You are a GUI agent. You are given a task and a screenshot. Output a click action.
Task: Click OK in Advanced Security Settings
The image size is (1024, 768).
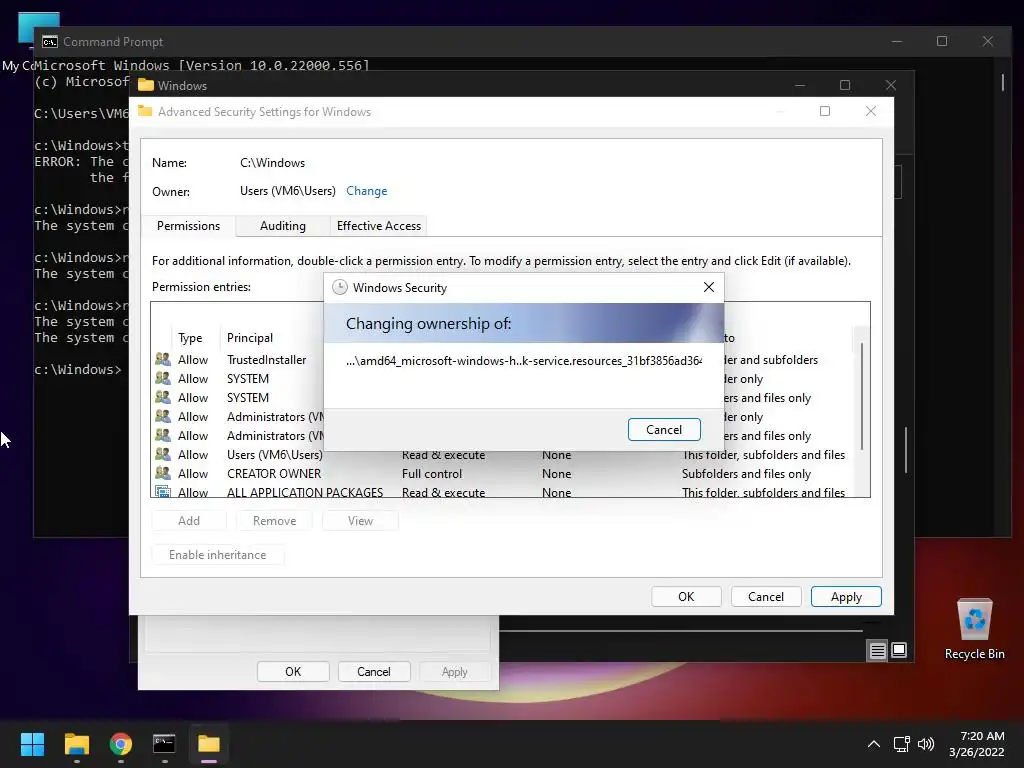click(686, 597)
